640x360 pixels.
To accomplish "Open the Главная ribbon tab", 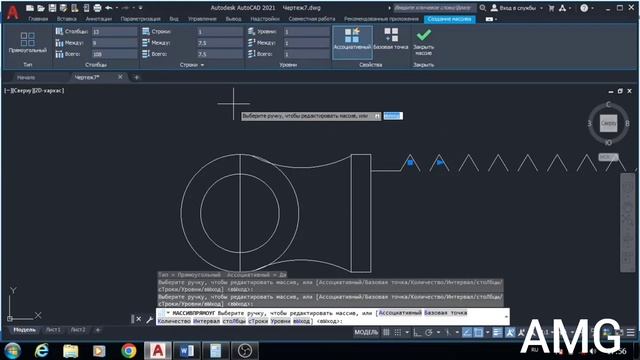I will click(38, 19).
